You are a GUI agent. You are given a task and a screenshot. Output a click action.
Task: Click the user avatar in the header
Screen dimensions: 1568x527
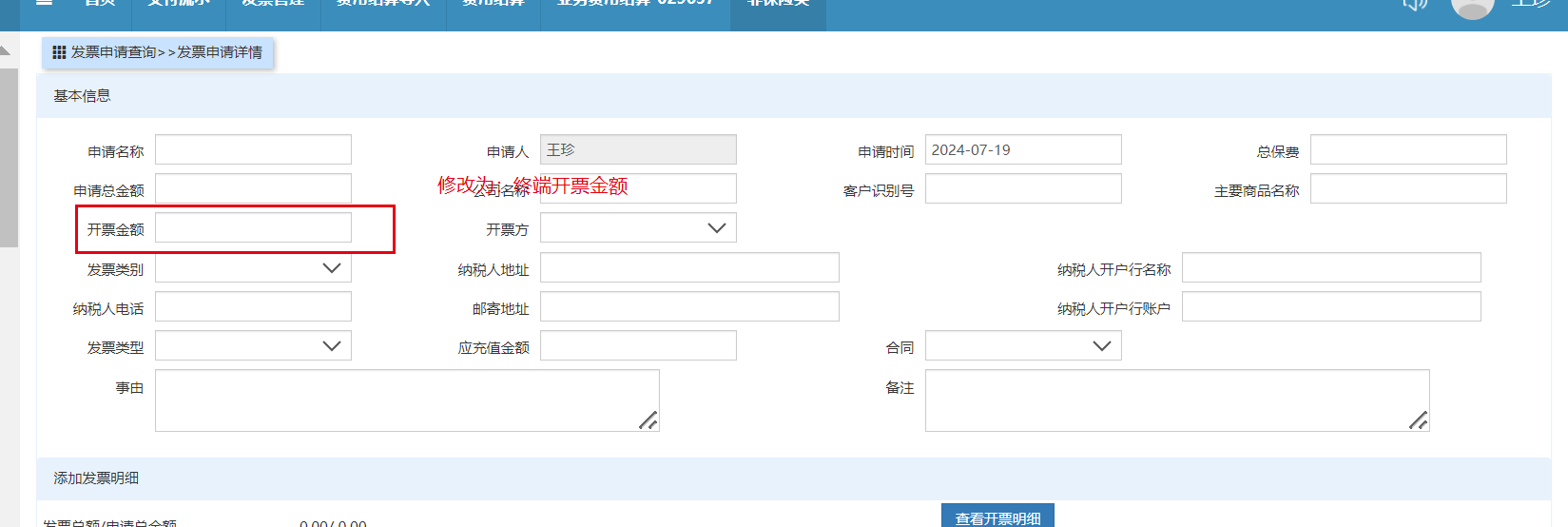click(x=1472, y=6)
